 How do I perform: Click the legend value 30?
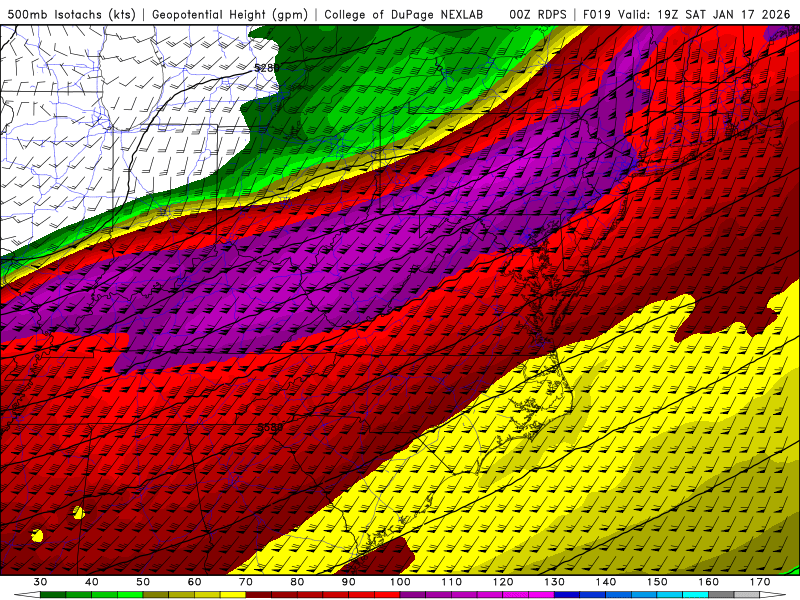click(40, 582)
